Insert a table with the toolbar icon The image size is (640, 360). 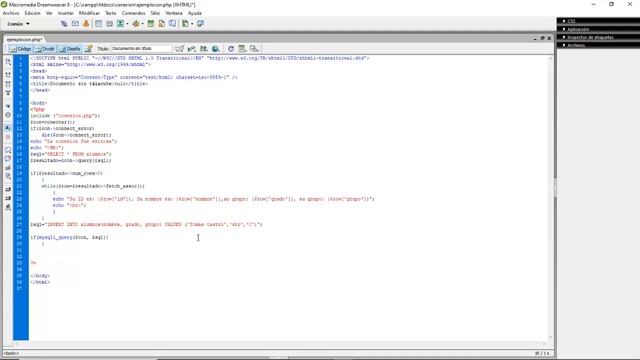(x=98, y=24)
